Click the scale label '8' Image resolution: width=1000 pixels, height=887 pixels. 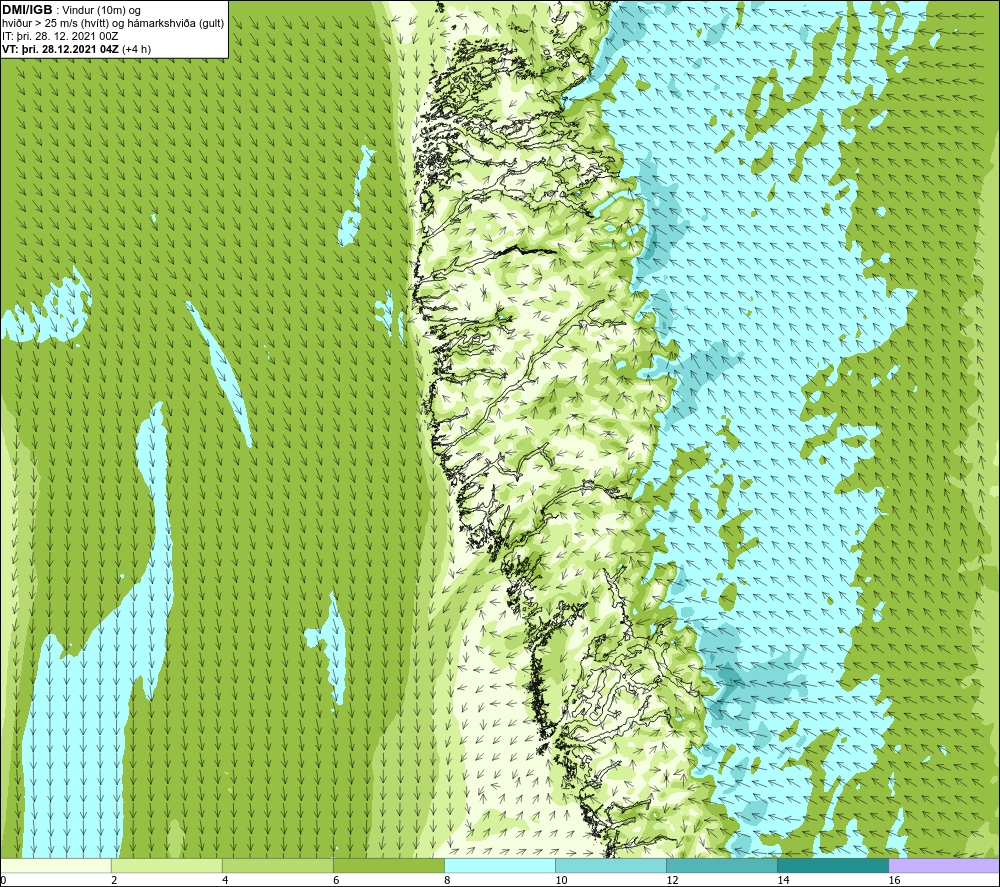(x=447, y=880)
